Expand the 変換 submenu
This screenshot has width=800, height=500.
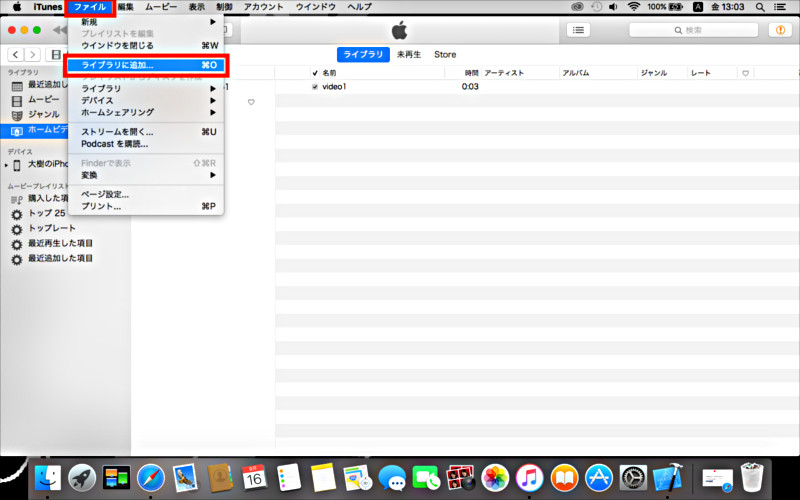[x=148, y=175]
